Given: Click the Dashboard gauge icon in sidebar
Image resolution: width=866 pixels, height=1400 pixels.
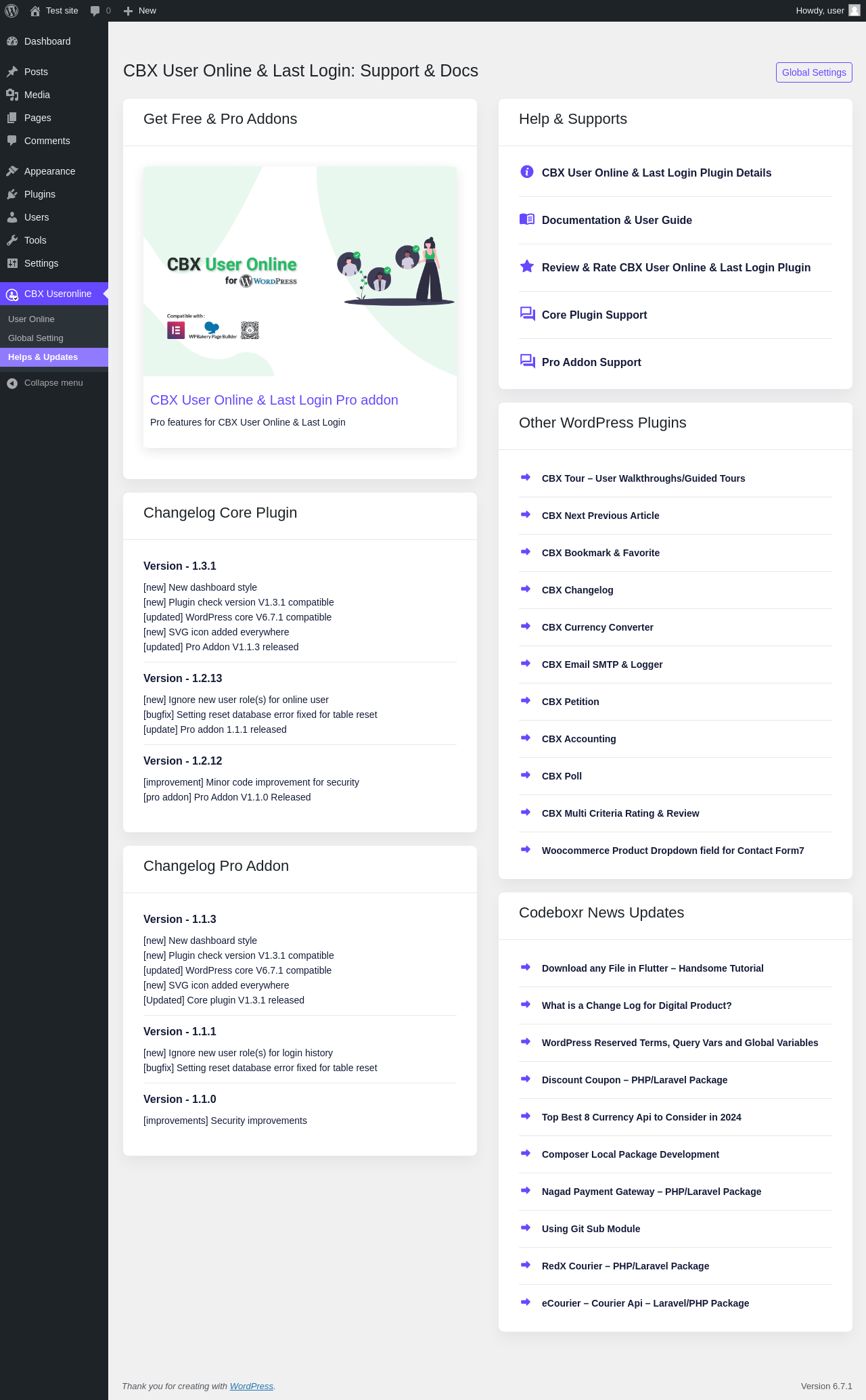Looking at the screenshot, I should 12,41.
